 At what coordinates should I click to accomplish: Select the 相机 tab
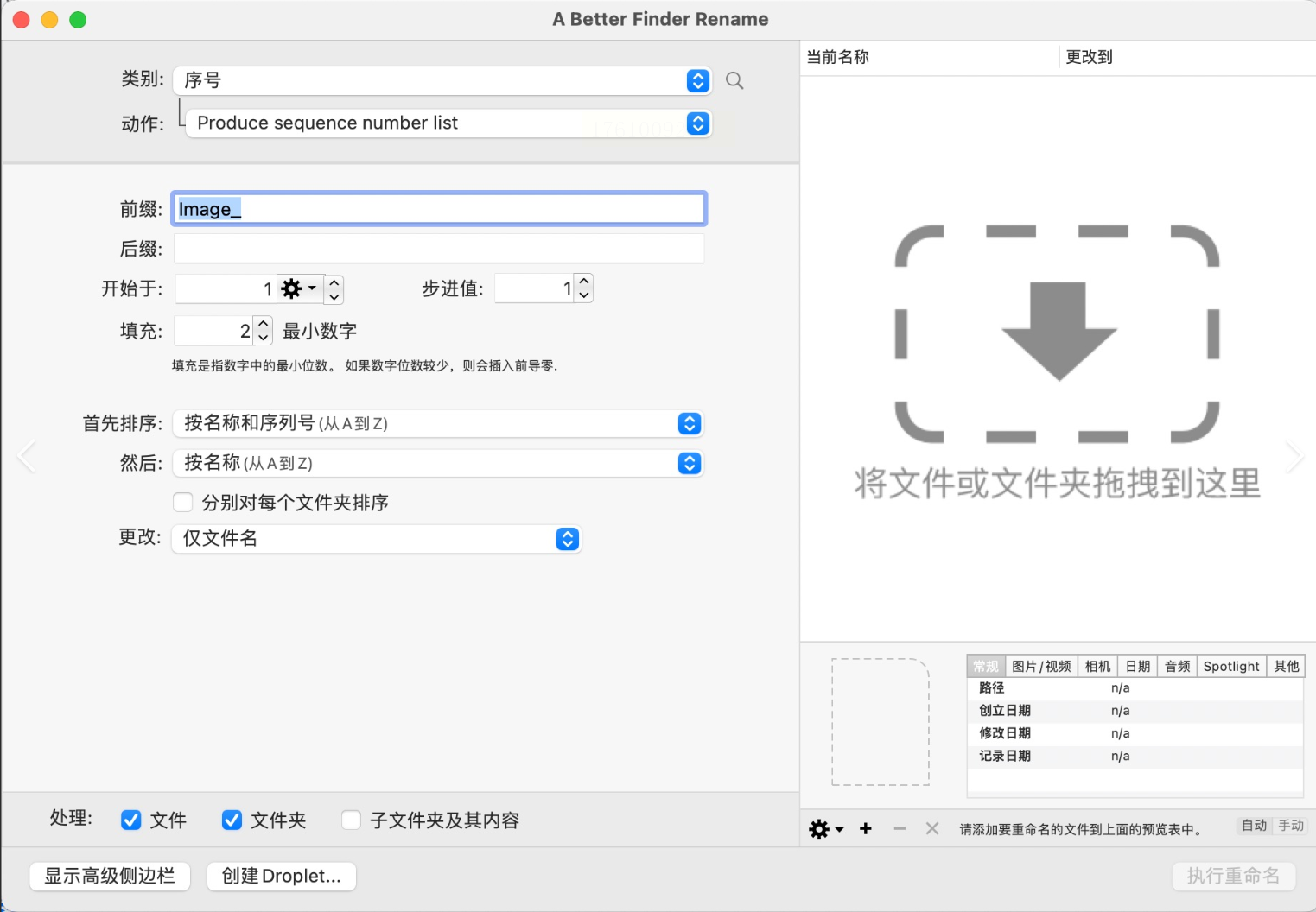point(1097,666)
